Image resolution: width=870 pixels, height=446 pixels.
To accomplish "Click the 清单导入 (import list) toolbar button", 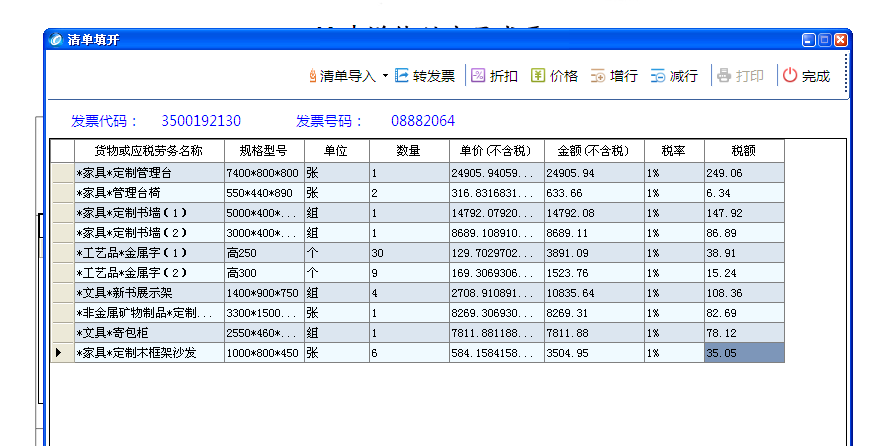I will pyautogui.click(x=342, y=76).
